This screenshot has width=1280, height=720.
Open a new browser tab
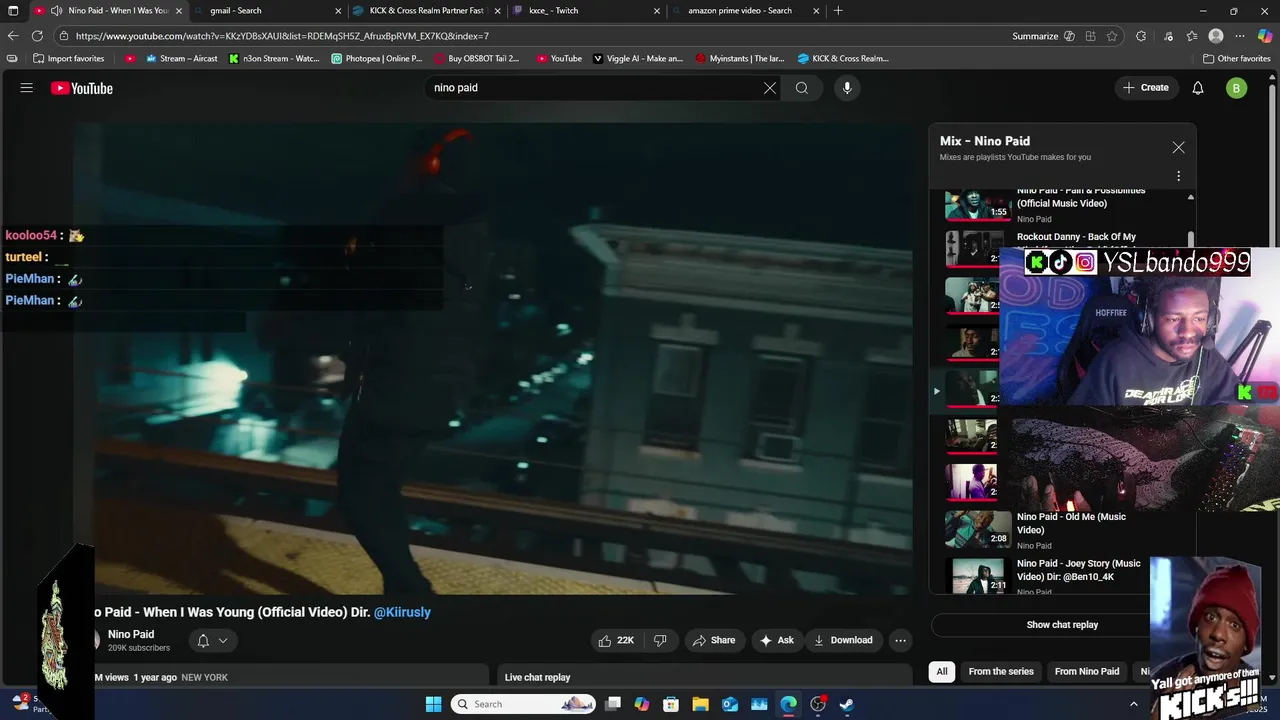[x=838, y=11]
